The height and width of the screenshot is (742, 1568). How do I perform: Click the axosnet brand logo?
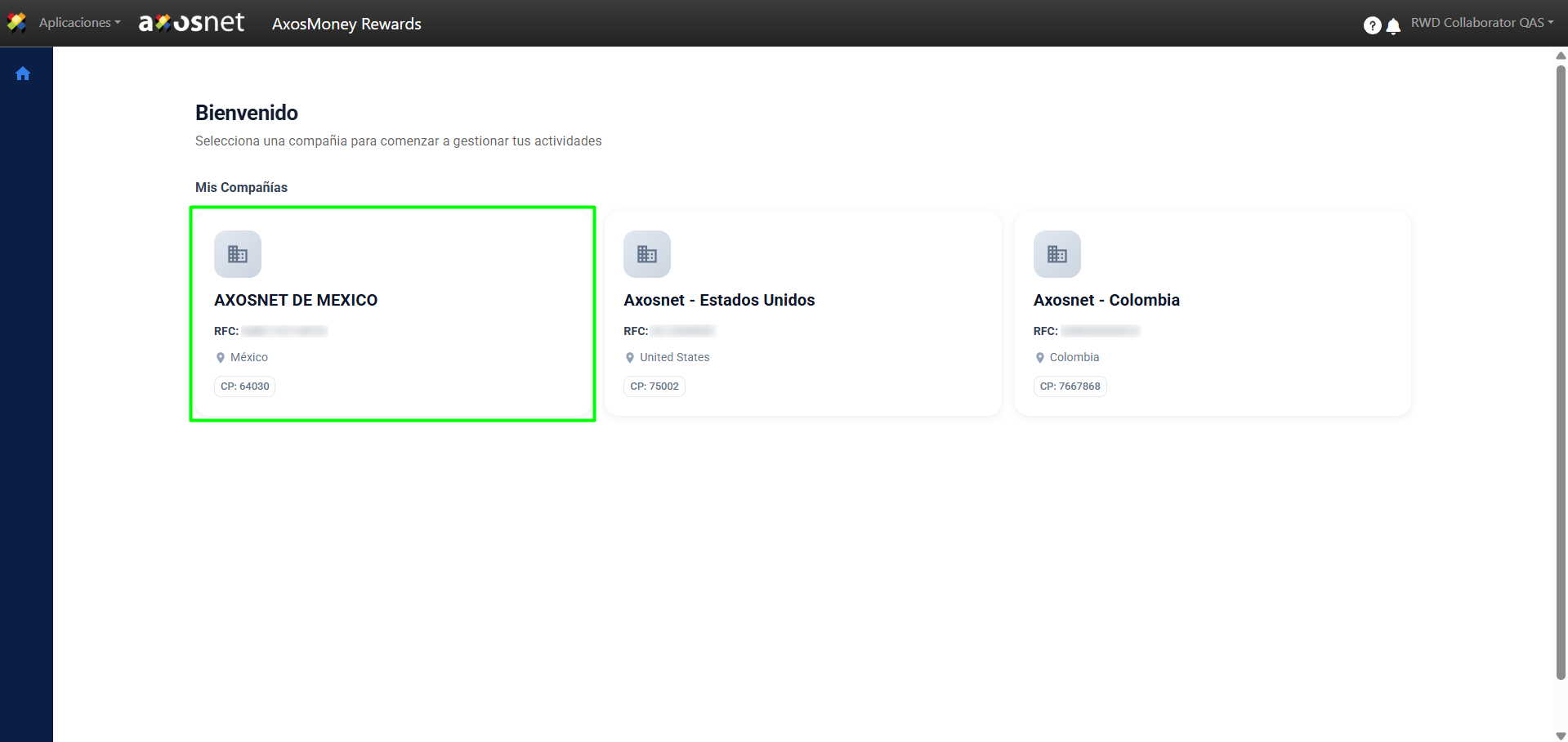(x=191, y=23)
